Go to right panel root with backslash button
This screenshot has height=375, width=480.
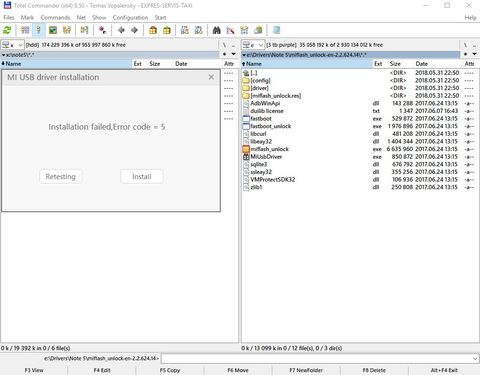coord(465,45)
